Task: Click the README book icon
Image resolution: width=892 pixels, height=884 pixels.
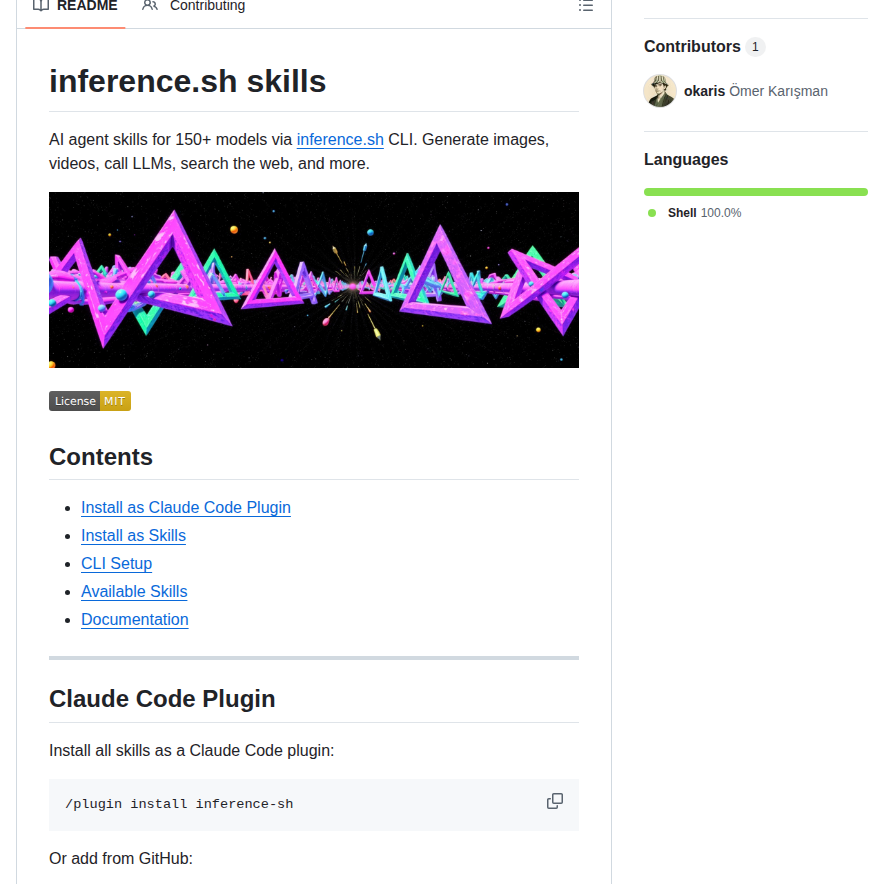Action: click(x=41, y=6)
